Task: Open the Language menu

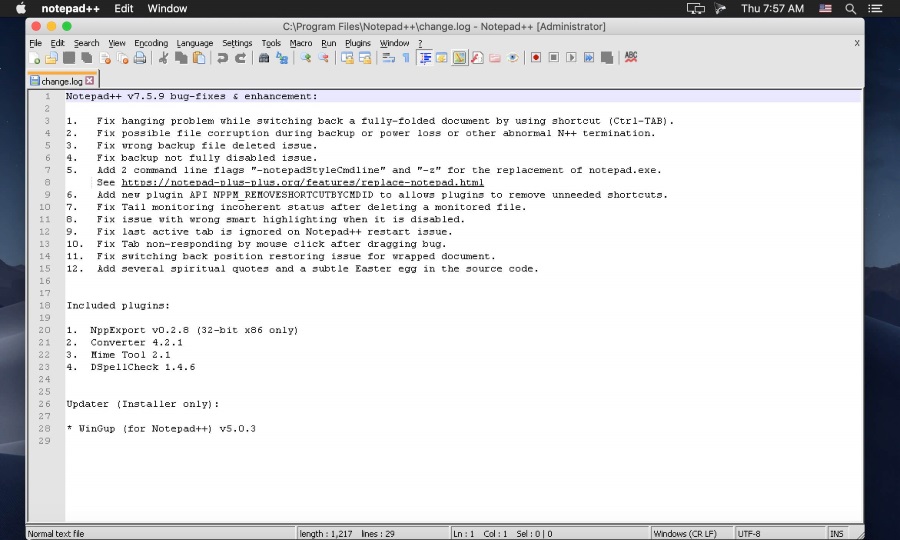Action: click(195, 43)
